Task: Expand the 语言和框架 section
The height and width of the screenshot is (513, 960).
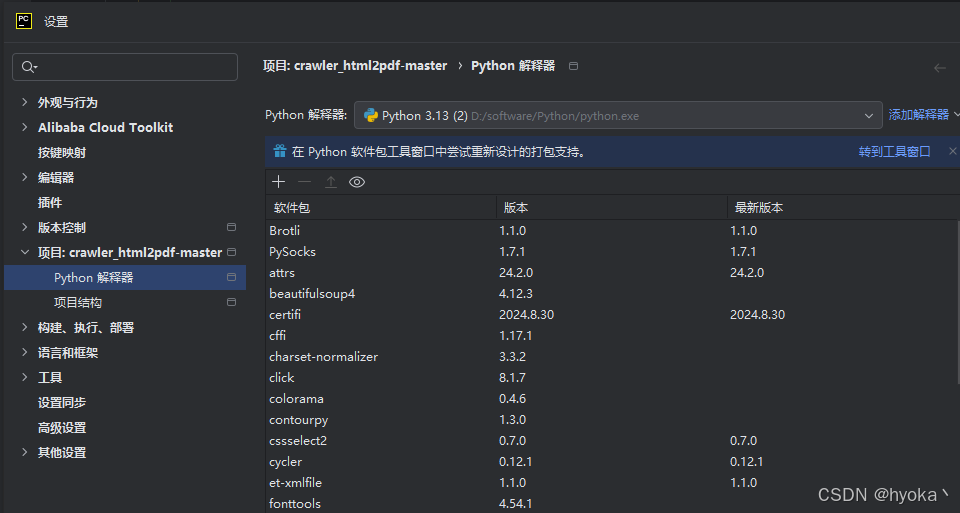Action: 24,352
